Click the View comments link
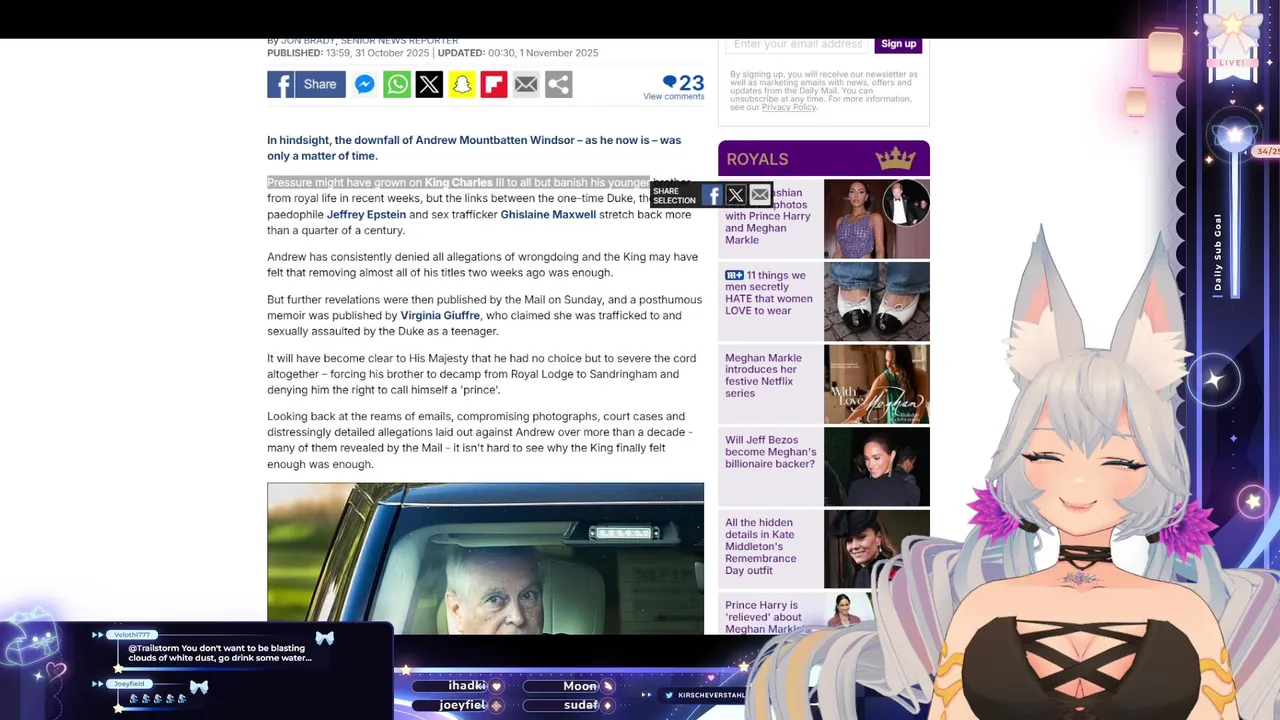 pos(674,97)
